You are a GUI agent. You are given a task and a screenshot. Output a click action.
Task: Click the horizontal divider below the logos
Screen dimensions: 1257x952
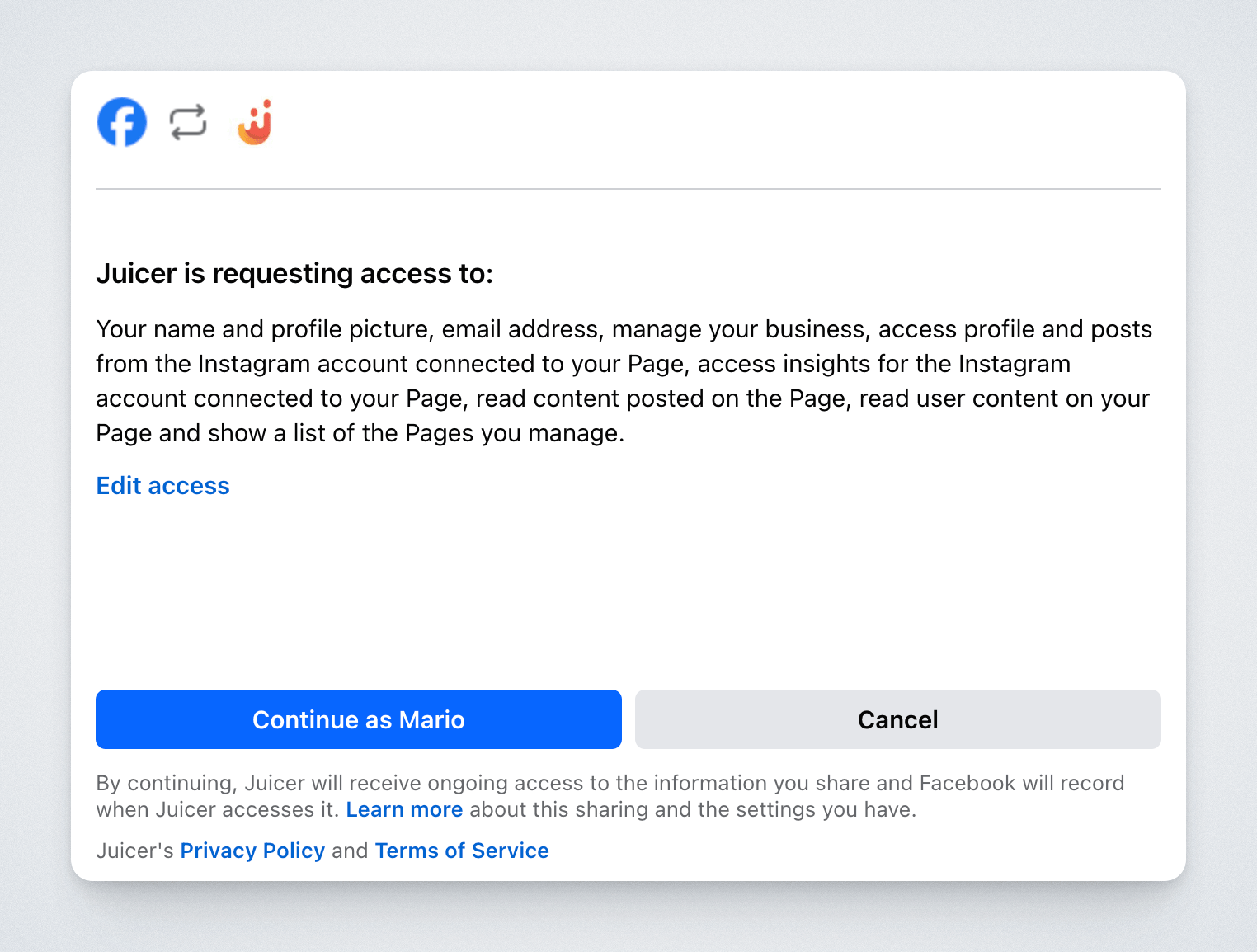(x=628, y=189)
